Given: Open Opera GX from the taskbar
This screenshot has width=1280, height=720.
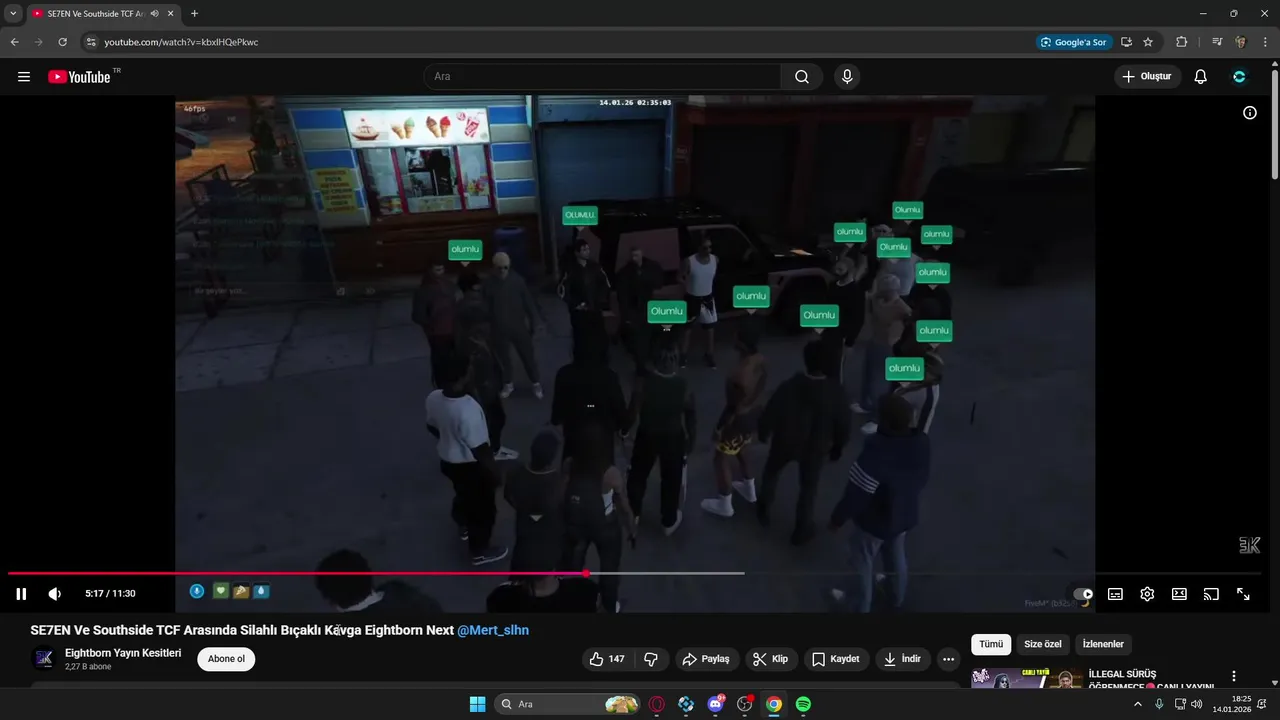Looking at the screenshot, I should click(x=657, y=704).
